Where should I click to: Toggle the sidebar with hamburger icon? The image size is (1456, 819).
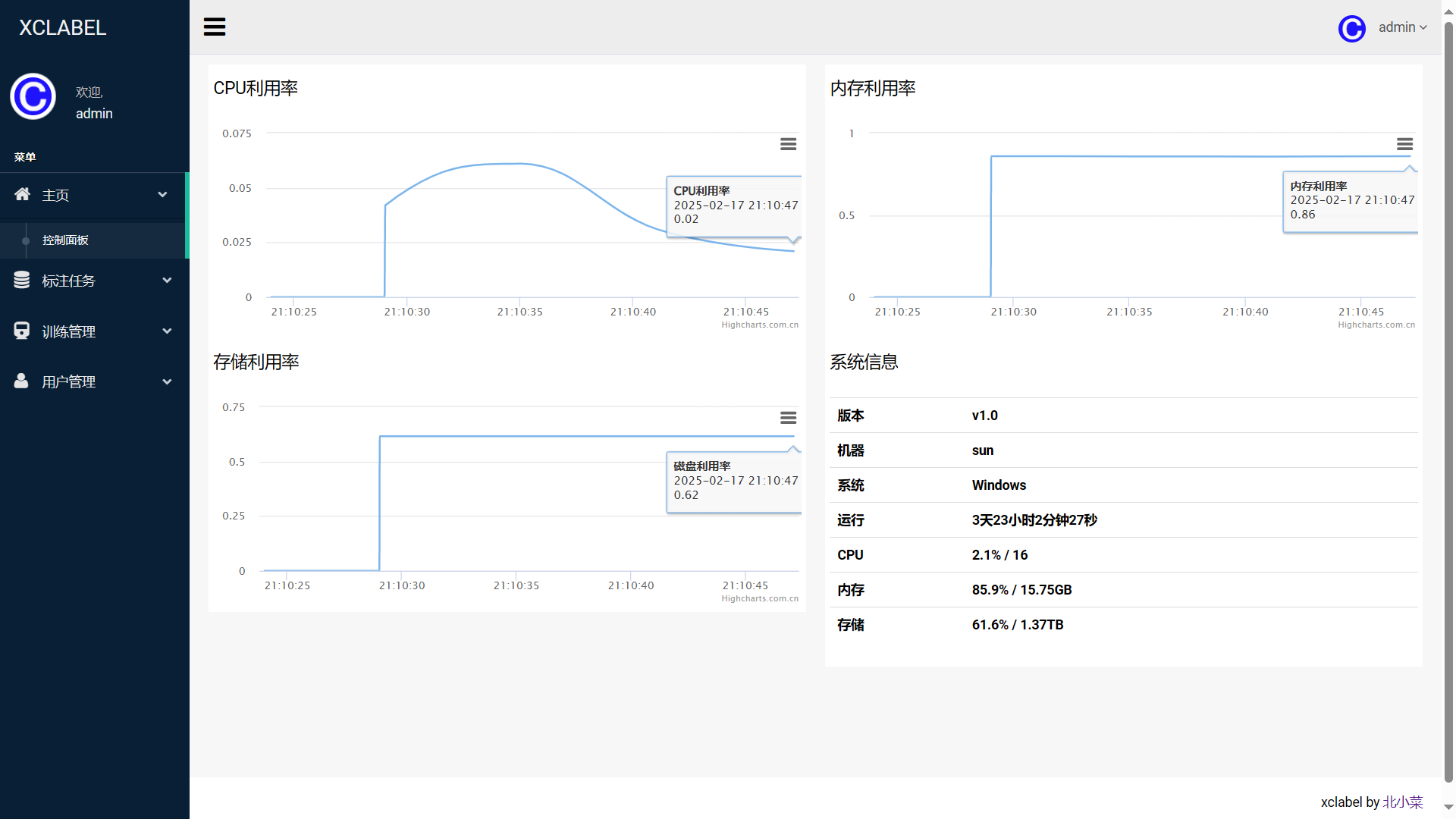[215, 27]
